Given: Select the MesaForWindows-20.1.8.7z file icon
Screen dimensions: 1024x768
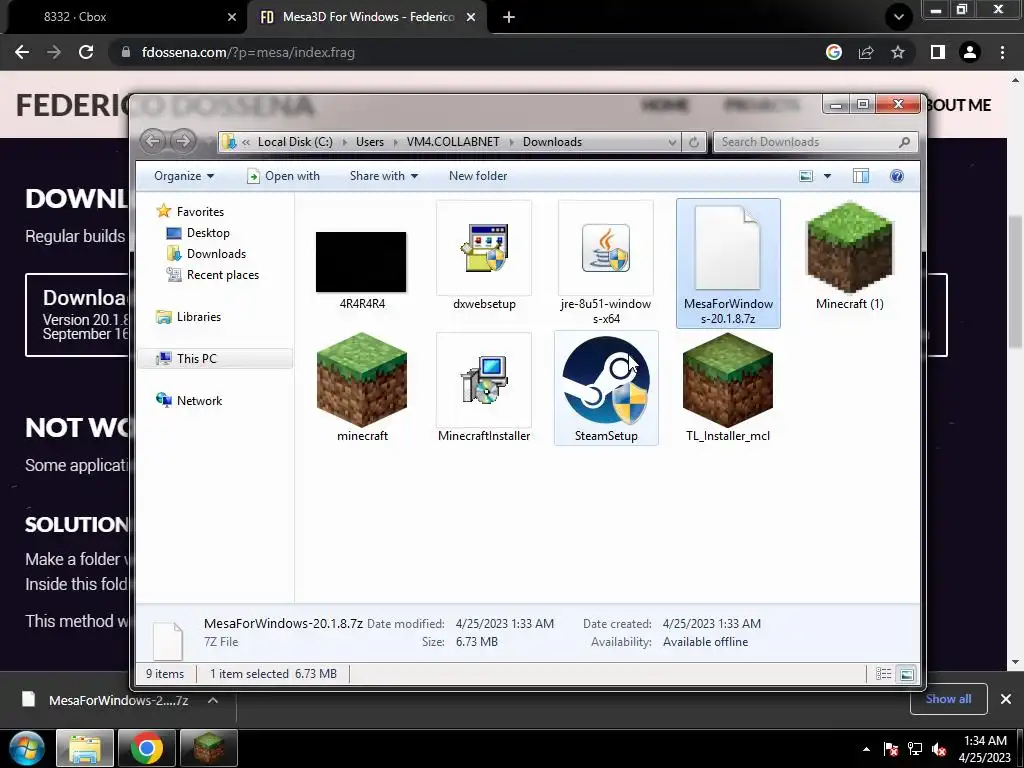Looking at the screenshot, I should [728, 248].
